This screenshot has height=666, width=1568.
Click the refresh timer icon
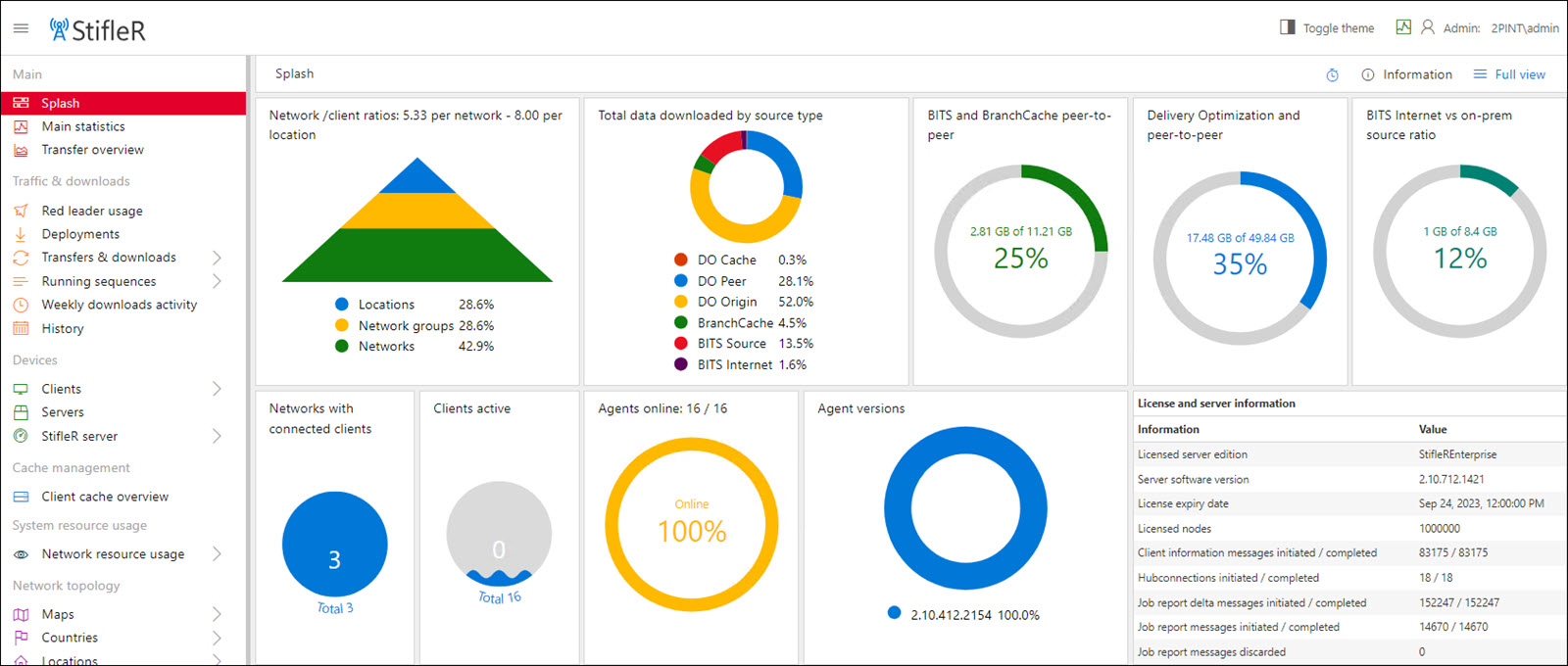point(1332,75)
